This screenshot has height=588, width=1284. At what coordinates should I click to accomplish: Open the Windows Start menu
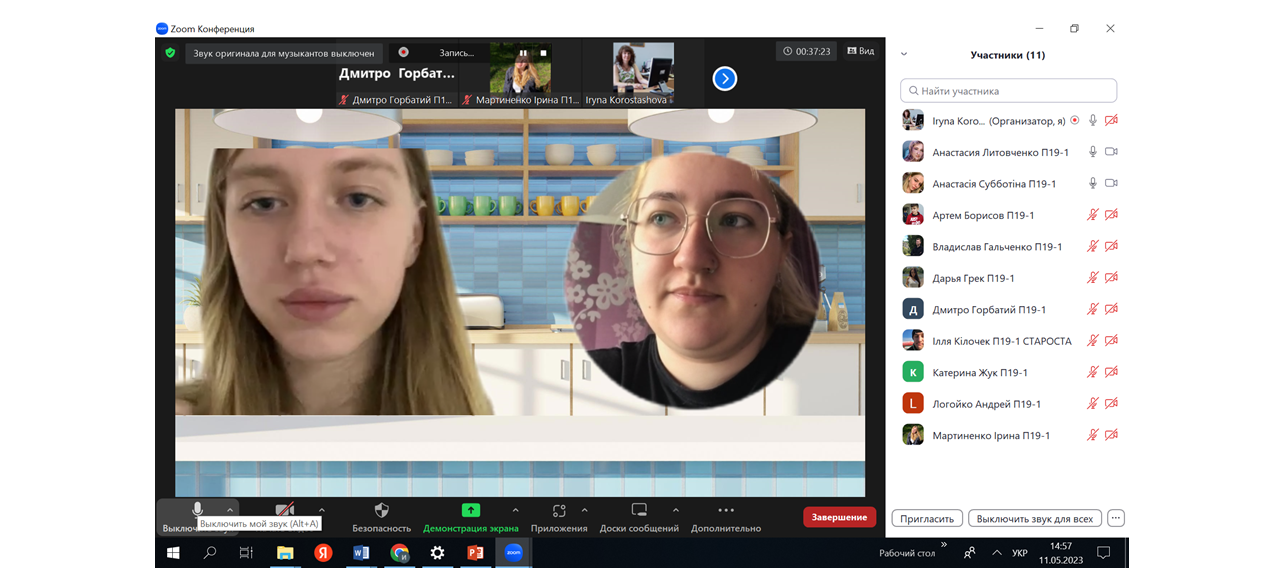173,552
